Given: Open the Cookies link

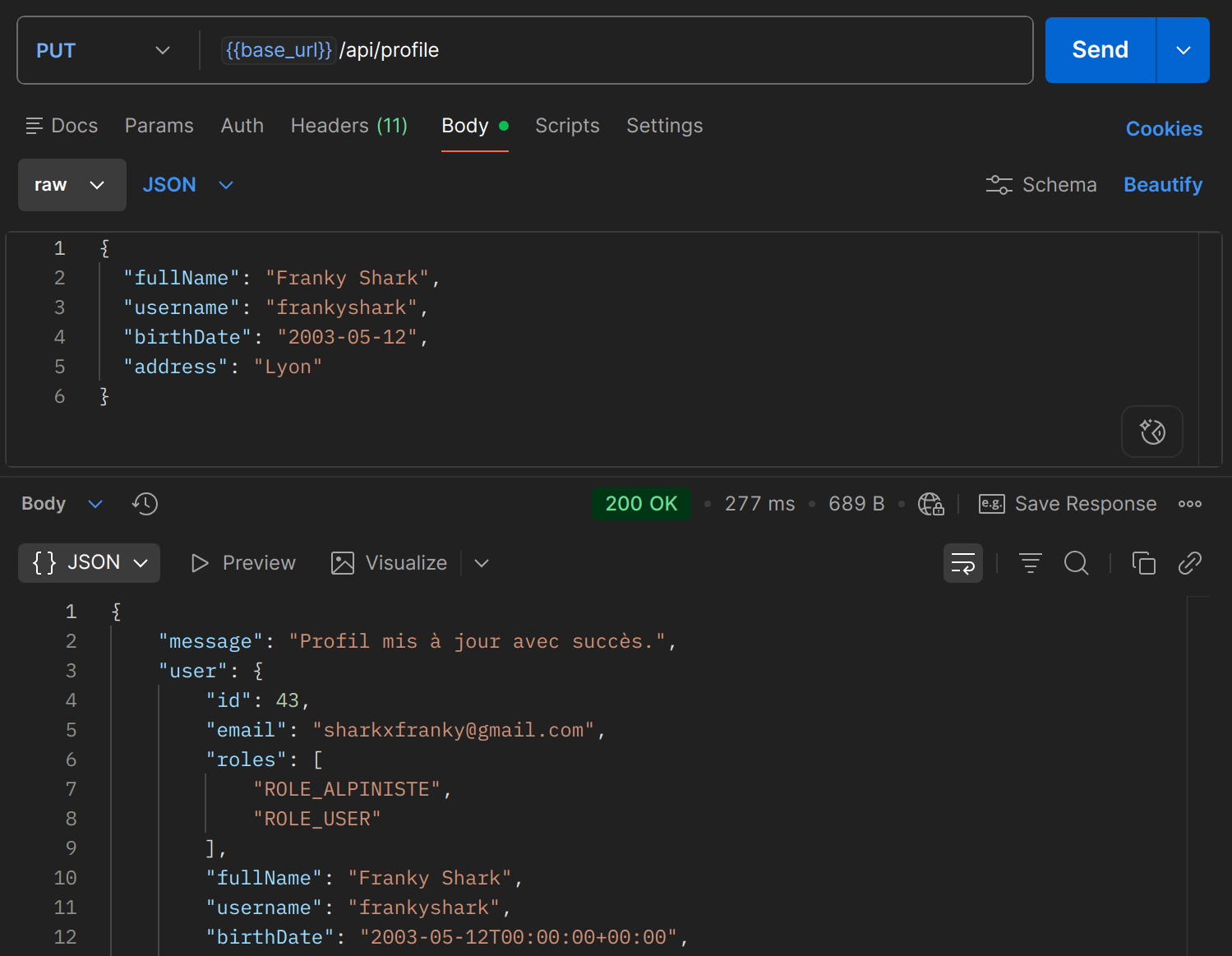Looking at the screenshot, I should pyautogui.click(x=1164, y=129).
